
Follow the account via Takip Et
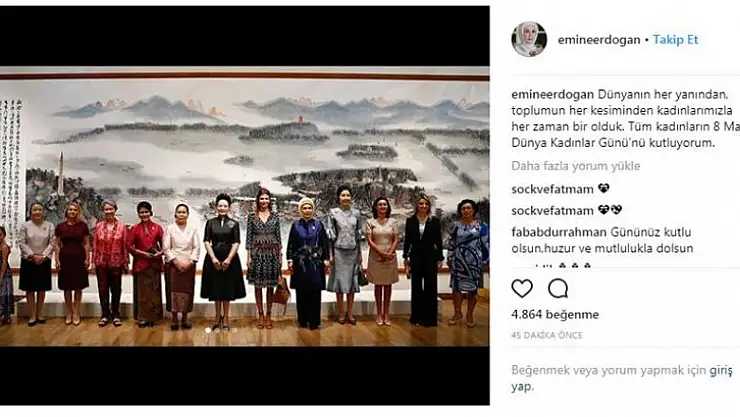pyautogui.click(x=675, y=40)
